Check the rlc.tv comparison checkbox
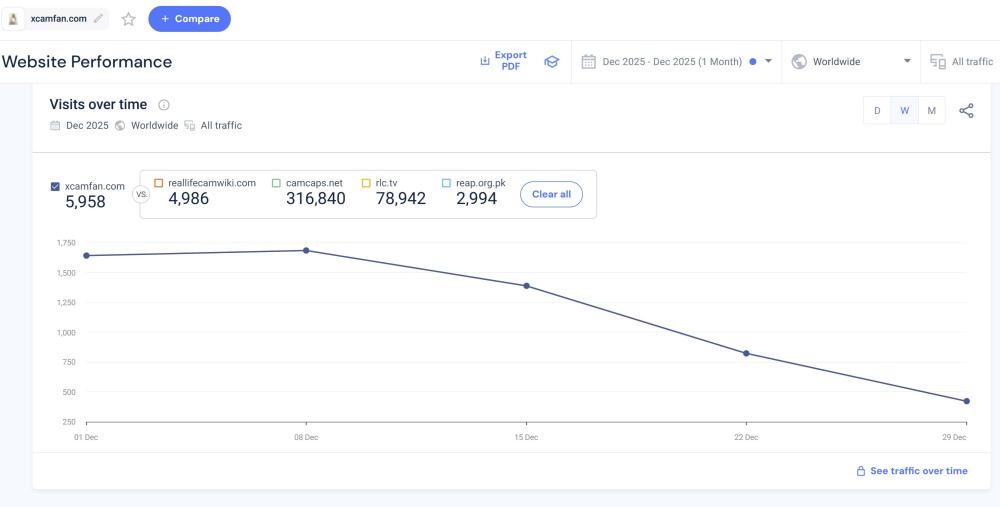This screenshot has height=507, width=1000. pyautogui.click(x=366, y=183)
